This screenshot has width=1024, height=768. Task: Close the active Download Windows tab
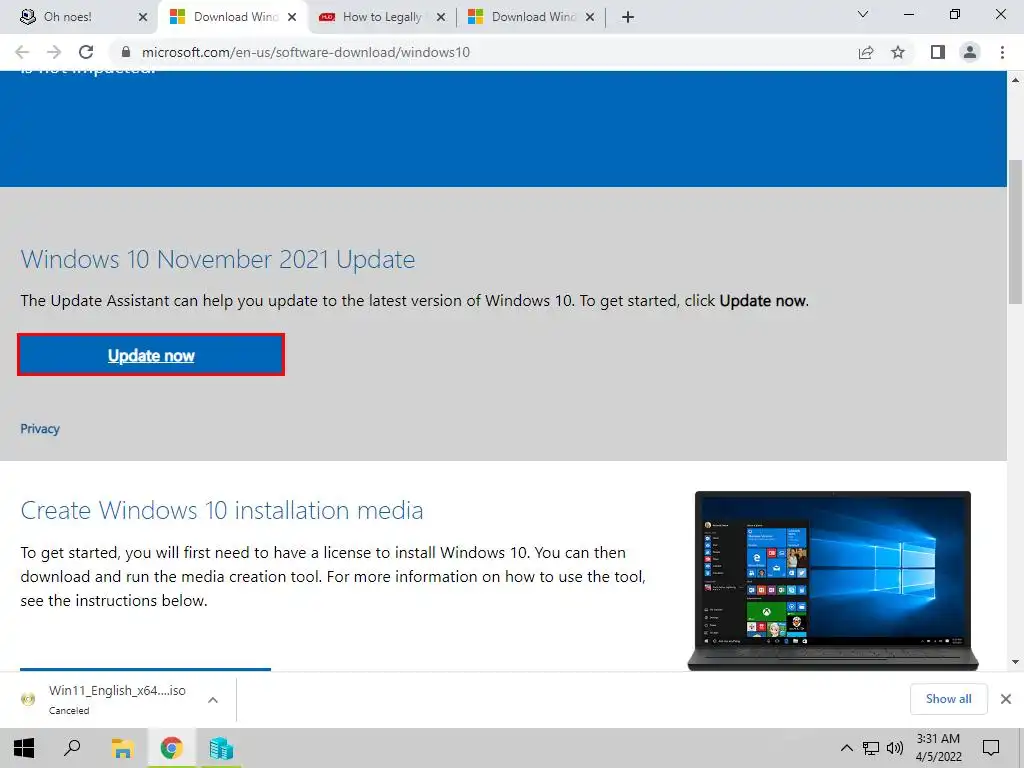tap(292, 17)
